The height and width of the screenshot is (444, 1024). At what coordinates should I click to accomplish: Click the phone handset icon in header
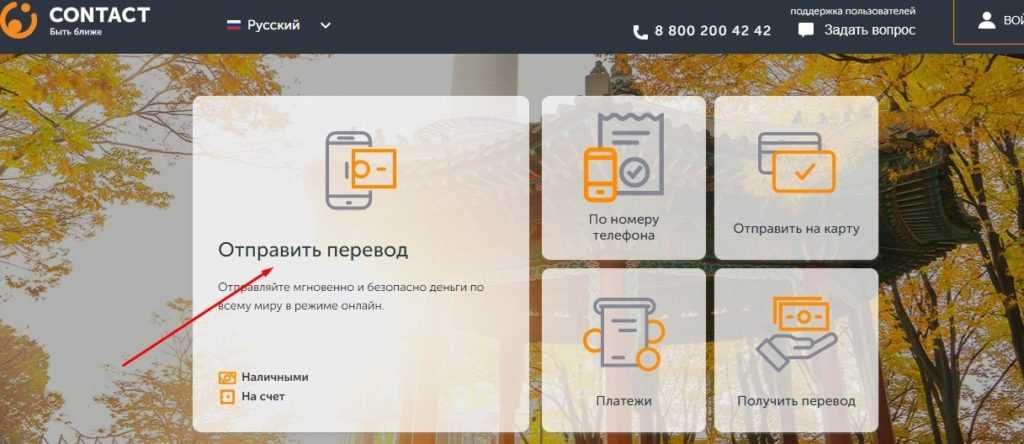(640, 31)
